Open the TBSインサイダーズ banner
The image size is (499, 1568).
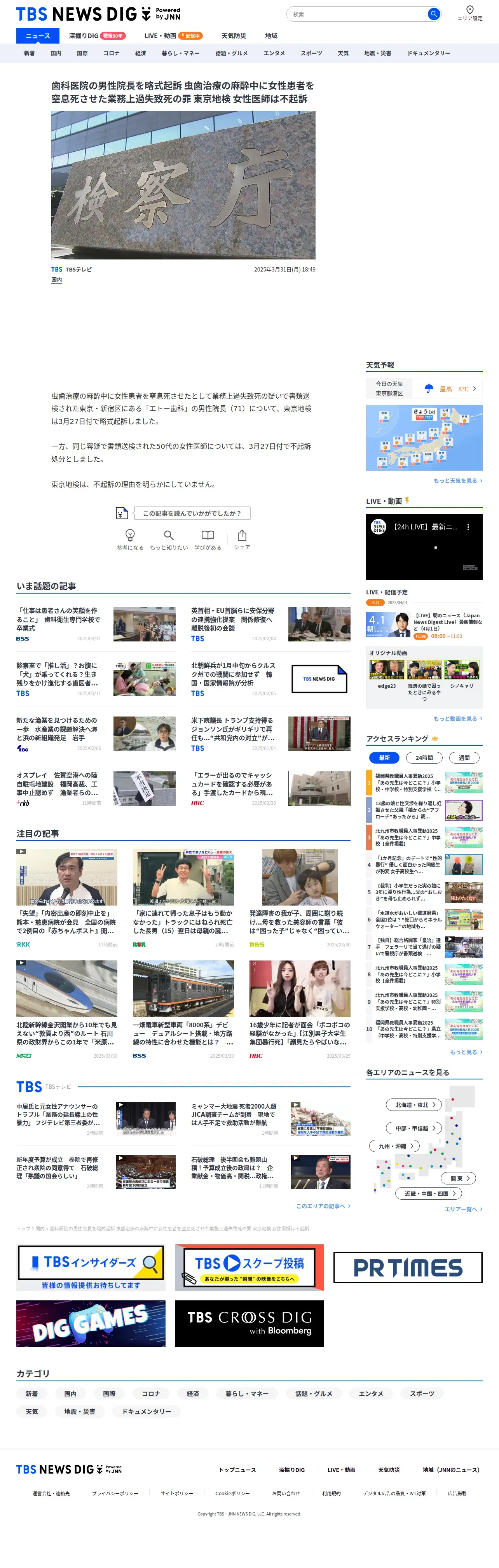pyautogui.click(x=91, y=1267)
